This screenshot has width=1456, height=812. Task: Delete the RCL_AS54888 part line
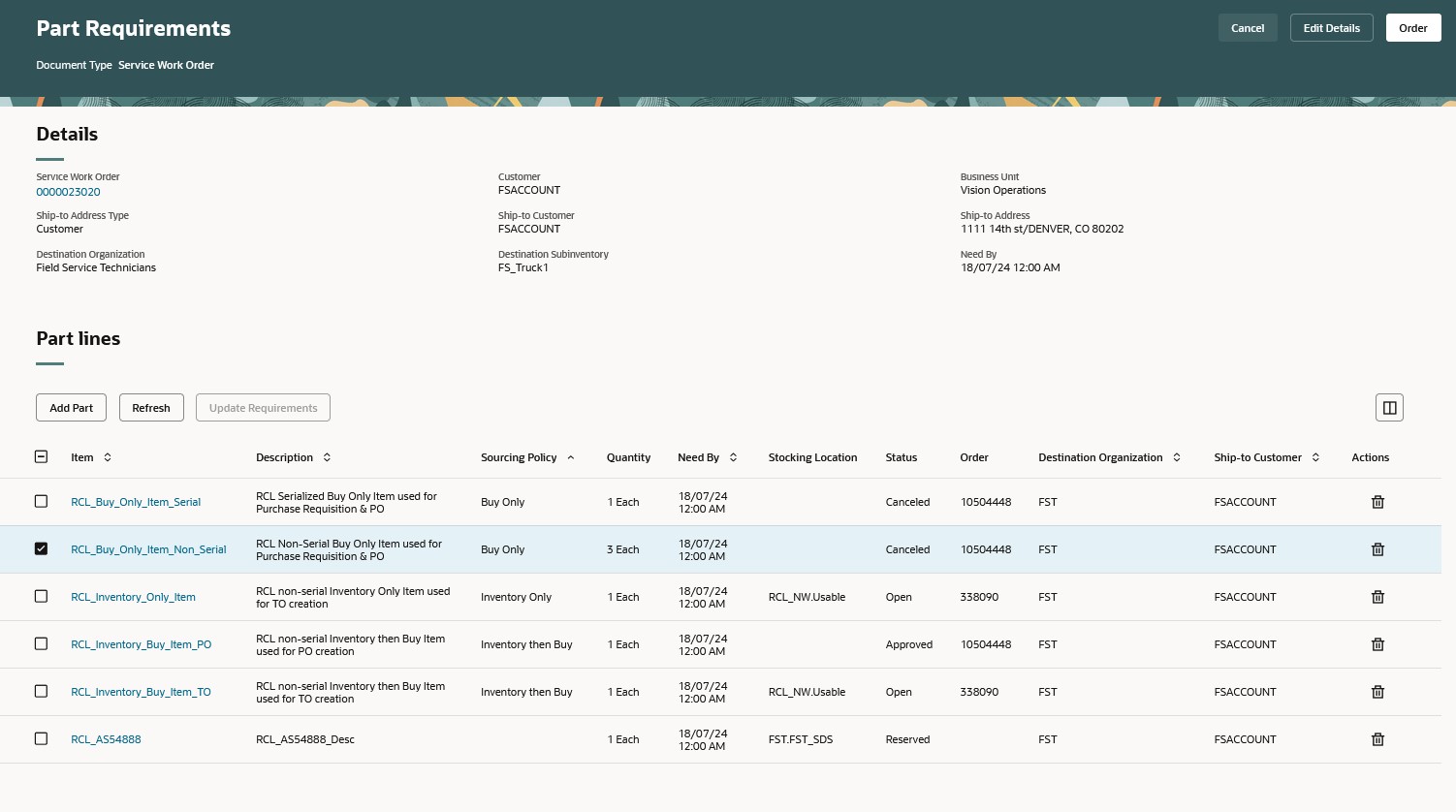(x=1377, y=739)
